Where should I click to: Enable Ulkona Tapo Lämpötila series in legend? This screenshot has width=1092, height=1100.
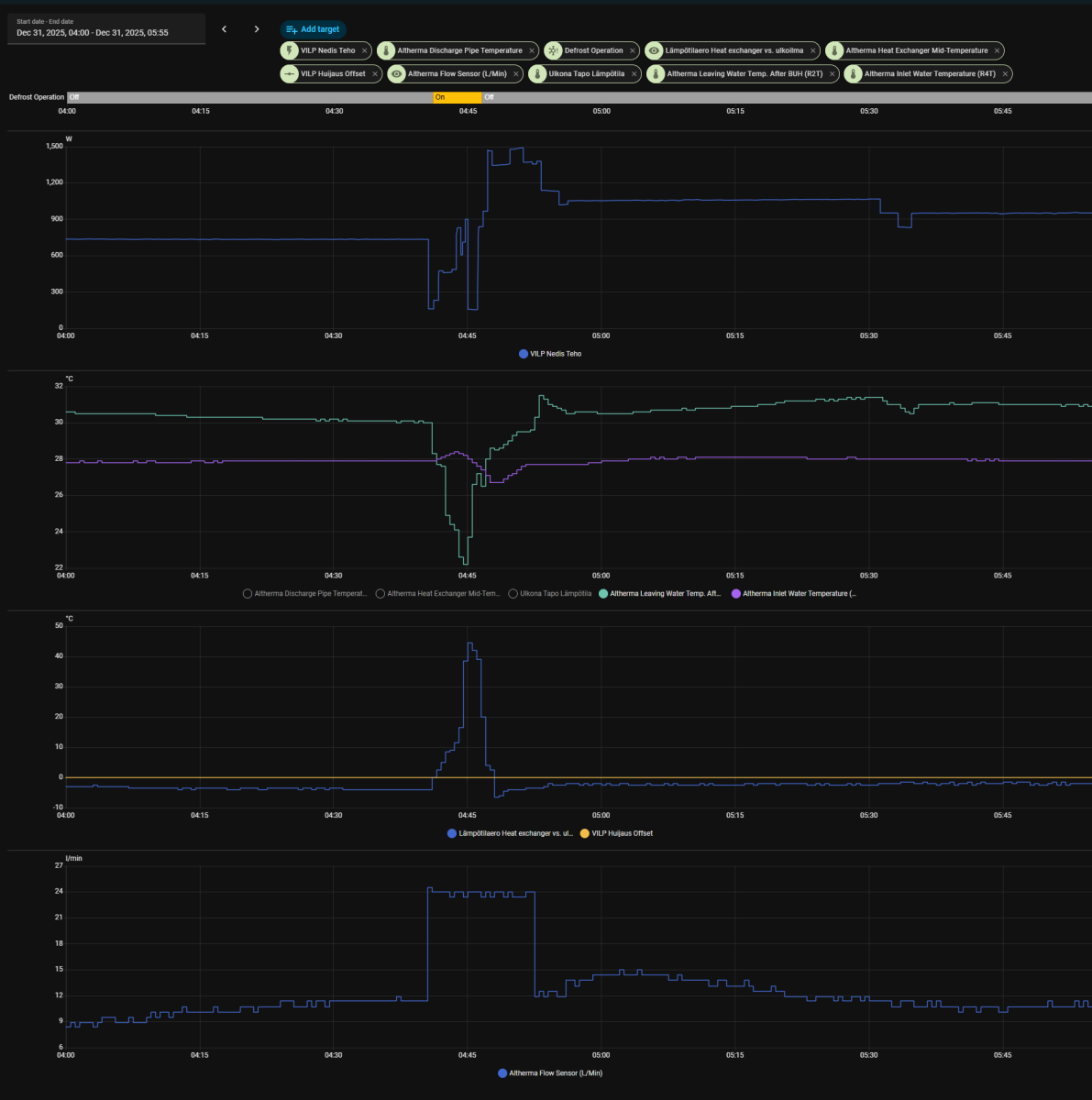549,594
